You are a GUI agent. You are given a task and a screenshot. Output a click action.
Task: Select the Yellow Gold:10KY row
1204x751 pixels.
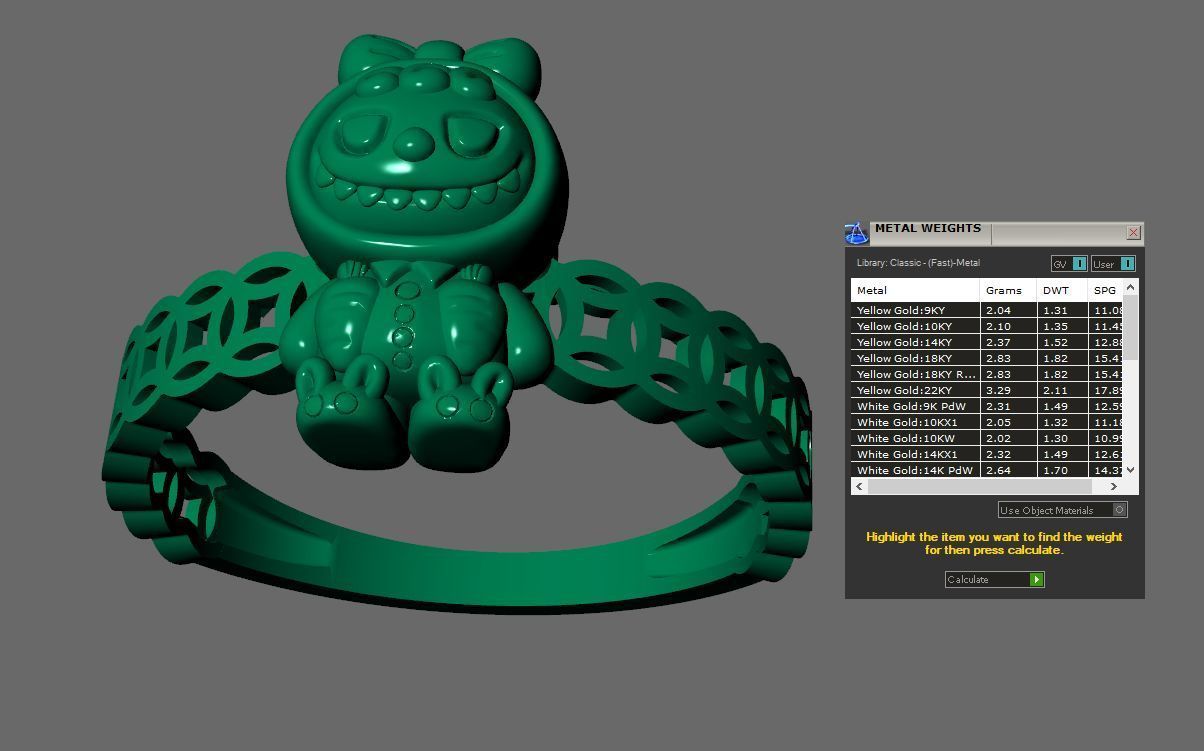point(987,326)
